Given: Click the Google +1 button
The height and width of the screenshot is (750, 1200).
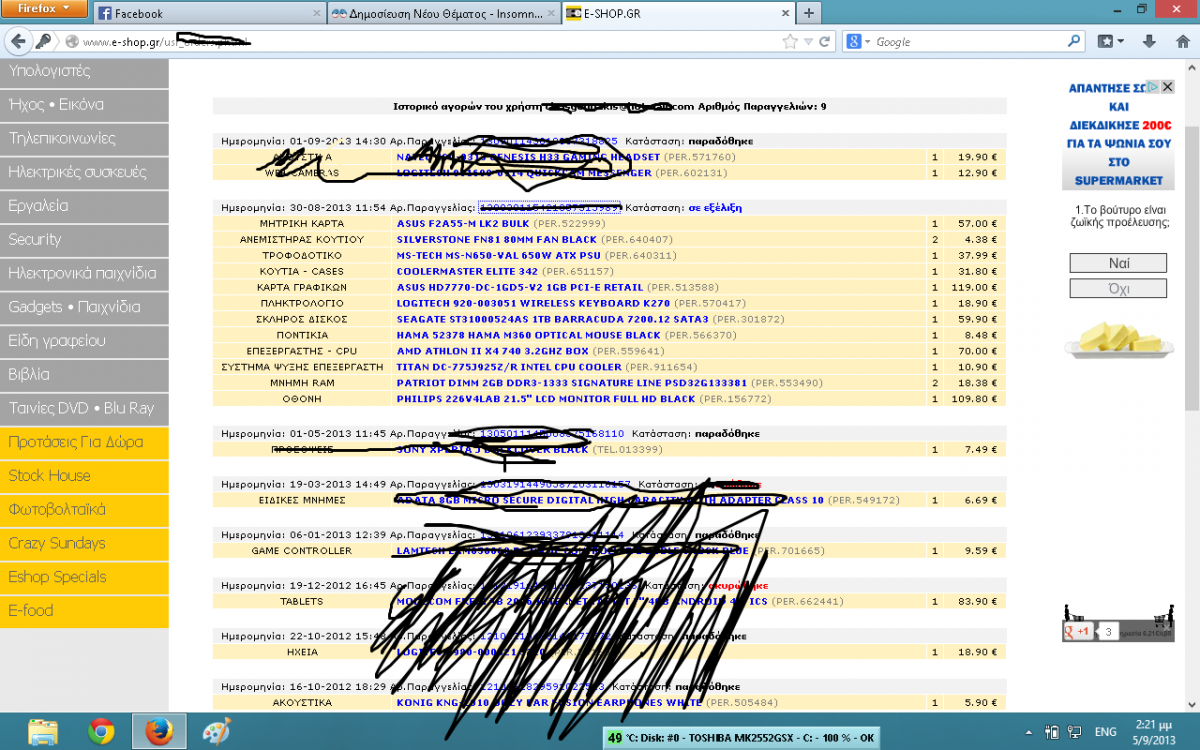Looking at the screenshot, I should coord(1077,632).
